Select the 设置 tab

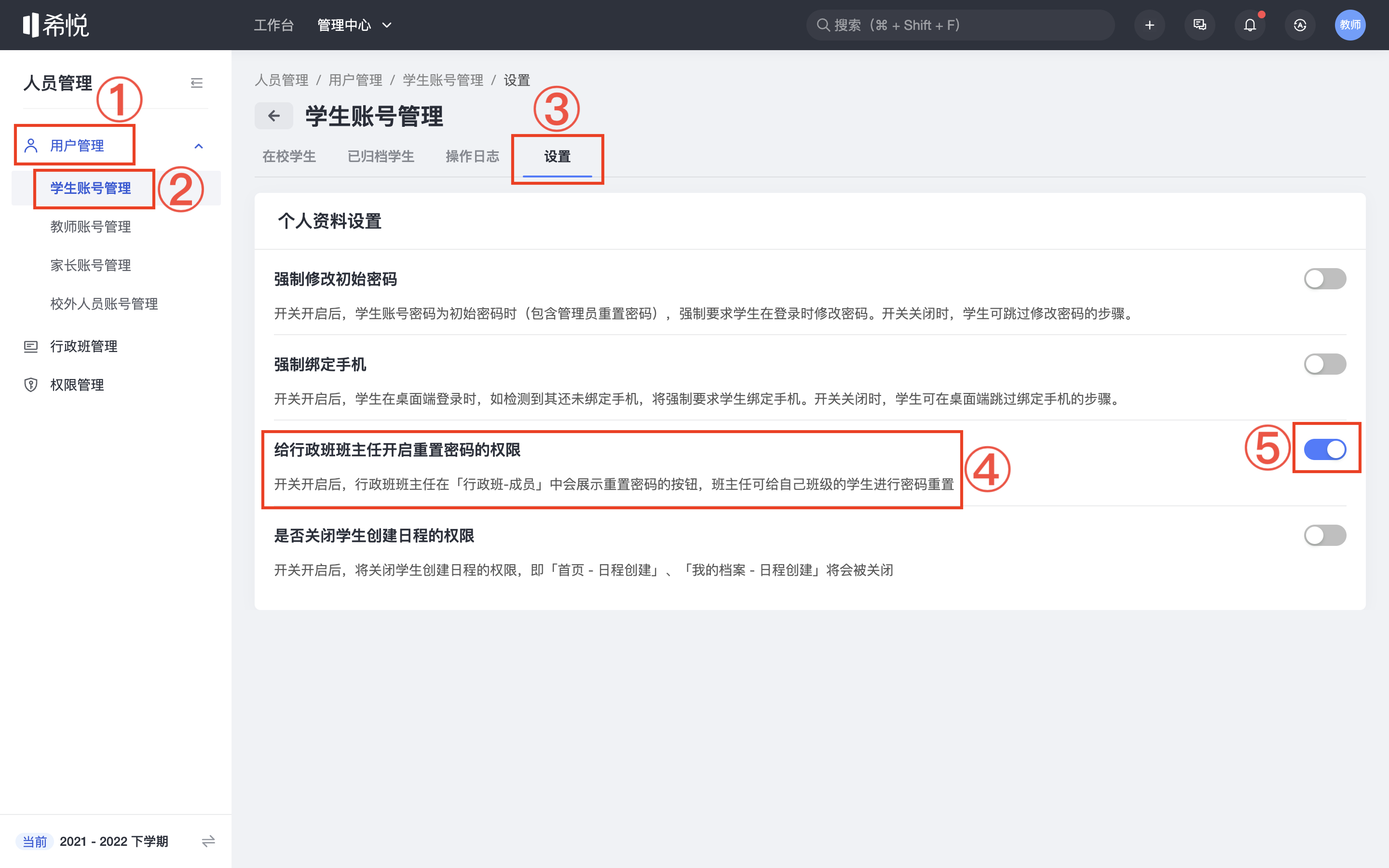[558, 156]
